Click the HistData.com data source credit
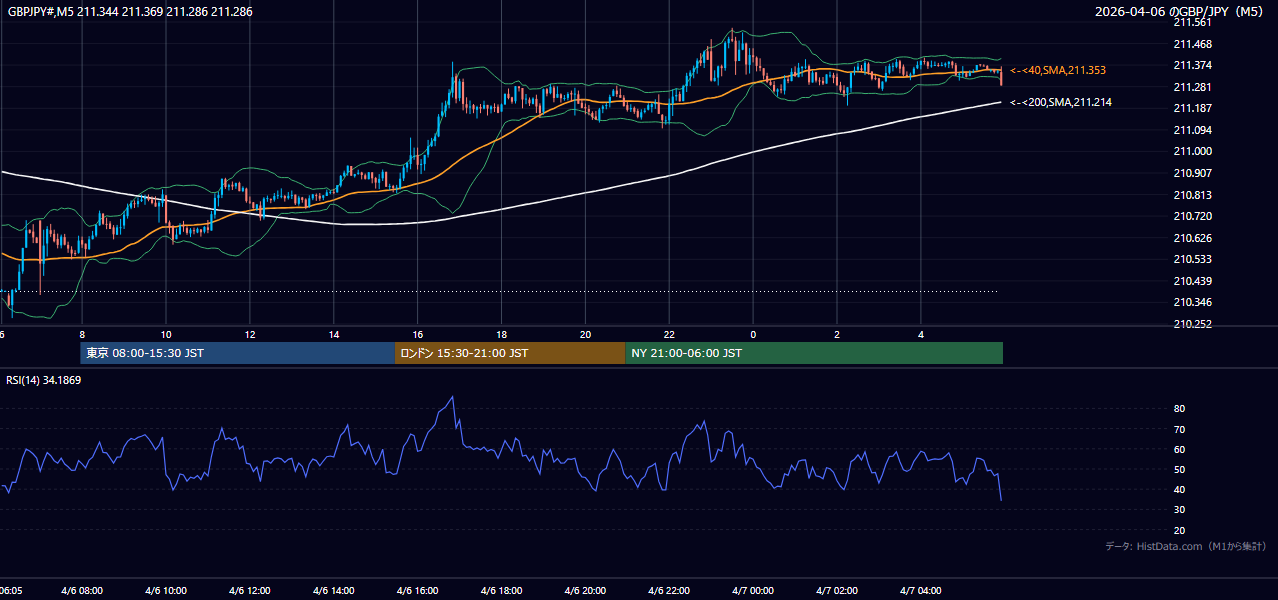 click(1186, 546)
